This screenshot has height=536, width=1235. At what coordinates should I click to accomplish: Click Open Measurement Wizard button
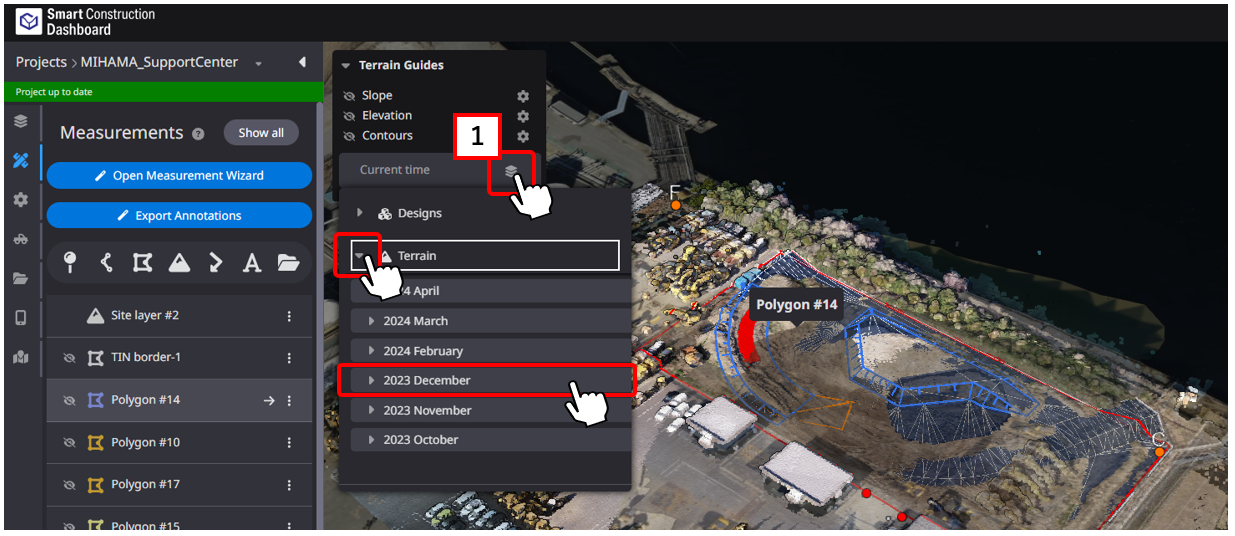tap(180, 175)
